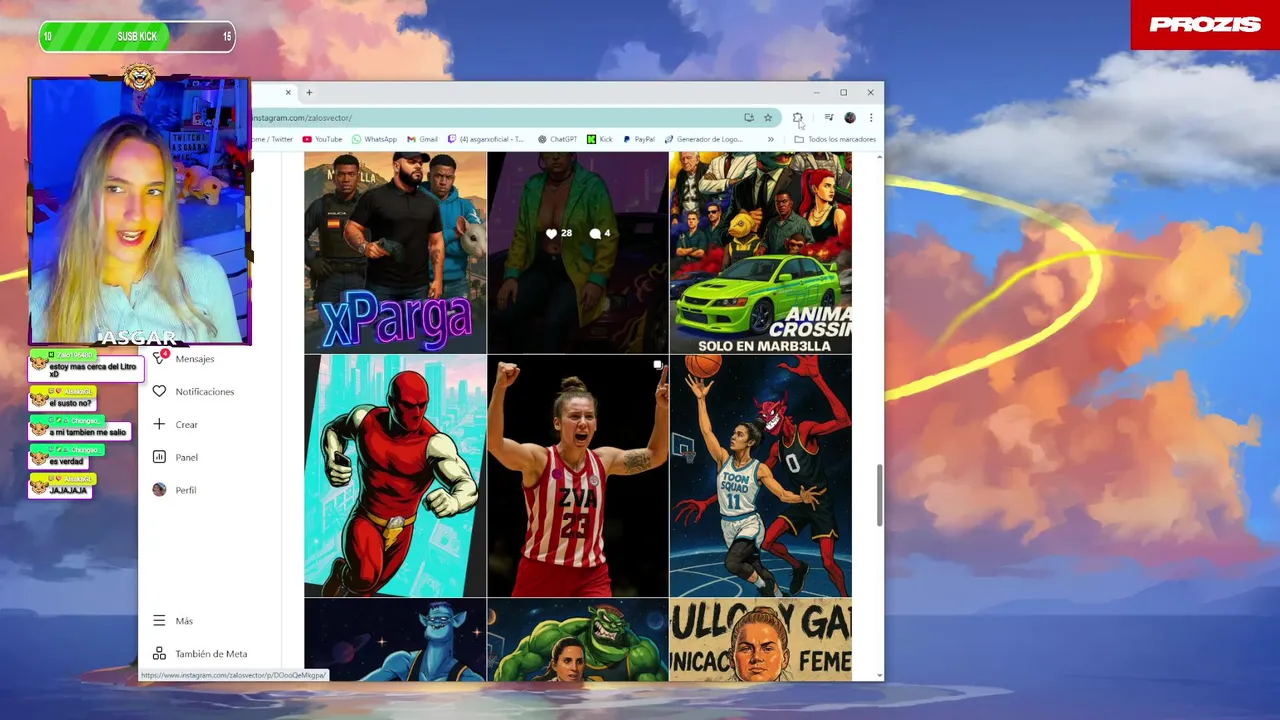This screenshot has width=1280, height=720.
Task: Open a new browser tab
Action: 309,93
